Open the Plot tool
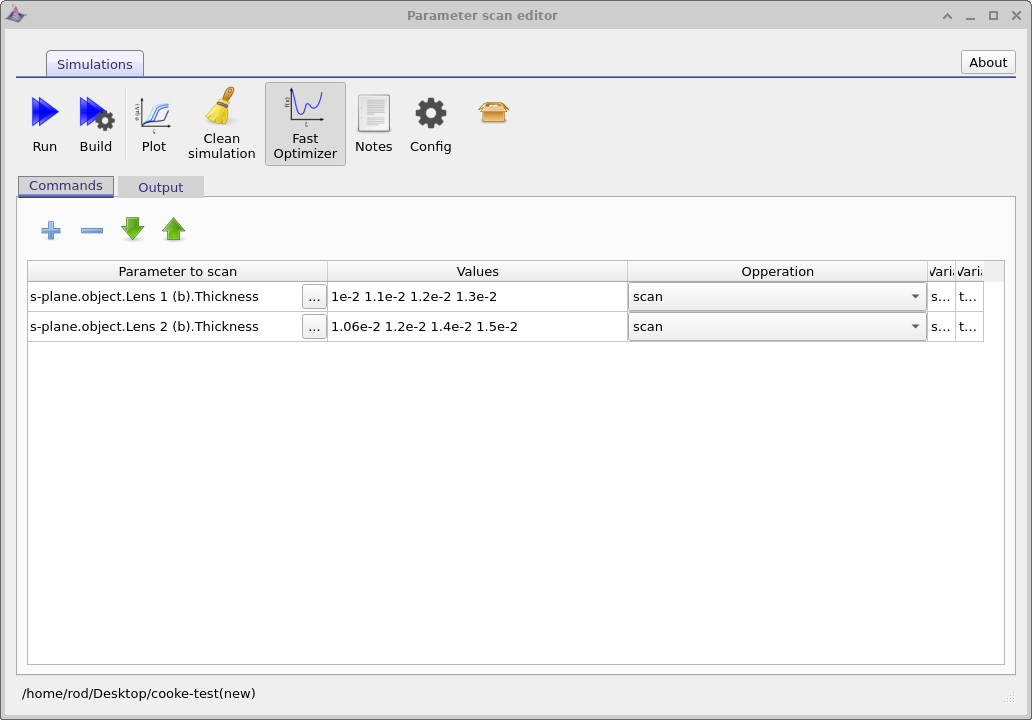Image resolution: width=1032 pixels, height=720 pixels. (153, 120)
